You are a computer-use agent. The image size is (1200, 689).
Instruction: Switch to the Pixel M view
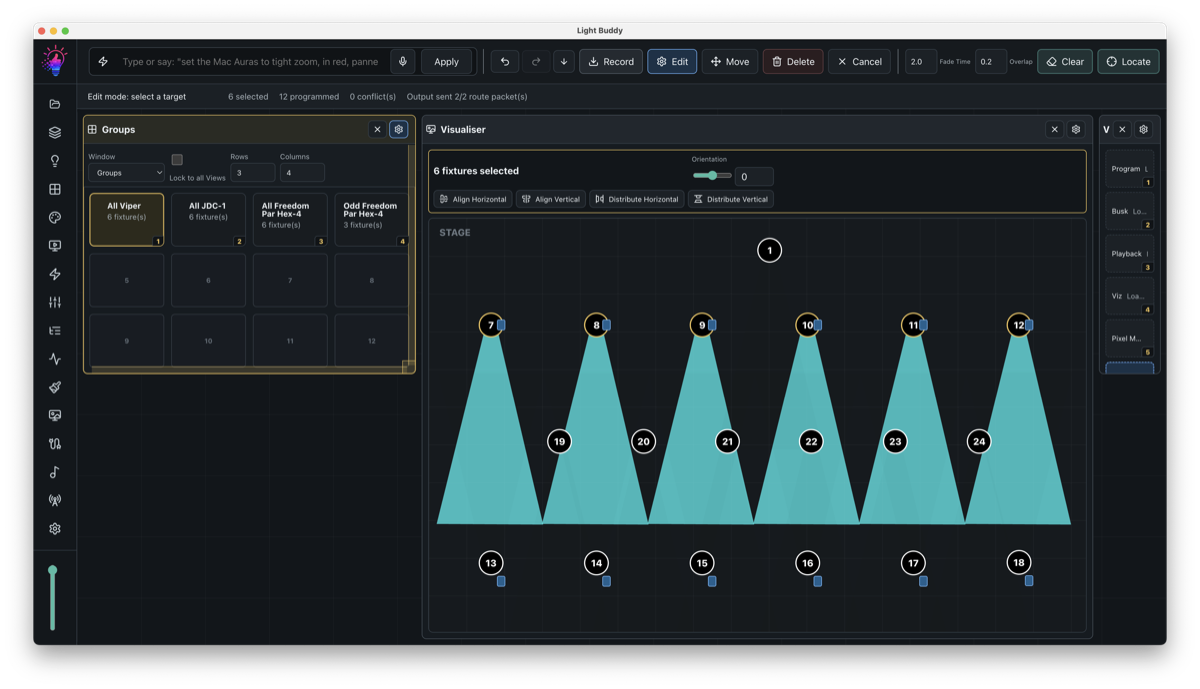[1130, 339]
